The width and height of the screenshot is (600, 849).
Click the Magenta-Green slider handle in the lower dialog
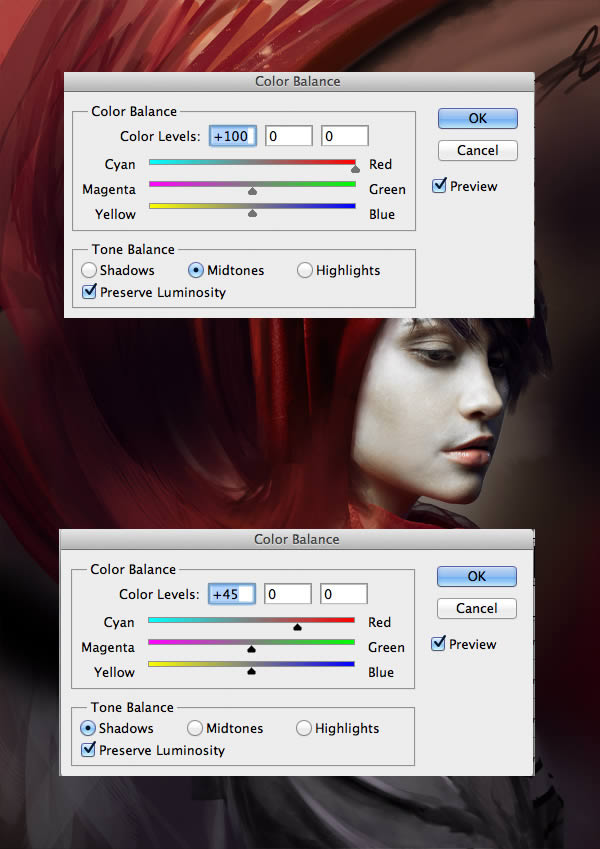[x=251, y=649]
